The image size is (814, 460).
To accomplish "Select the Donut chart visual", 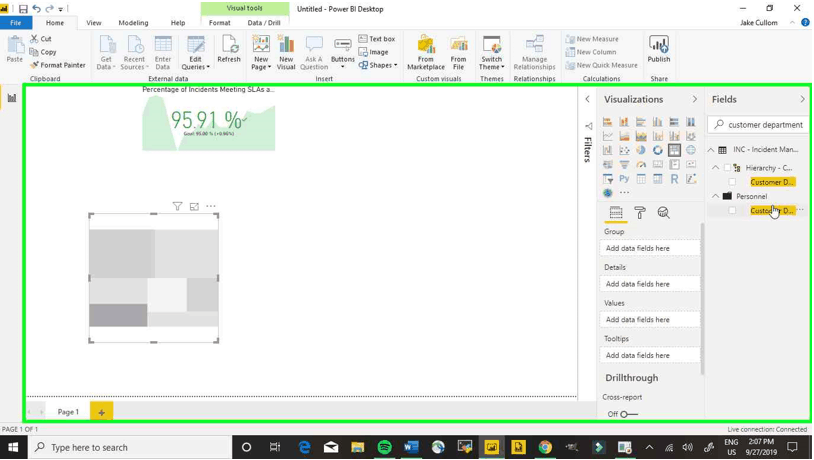I will [x=657, y=150].
